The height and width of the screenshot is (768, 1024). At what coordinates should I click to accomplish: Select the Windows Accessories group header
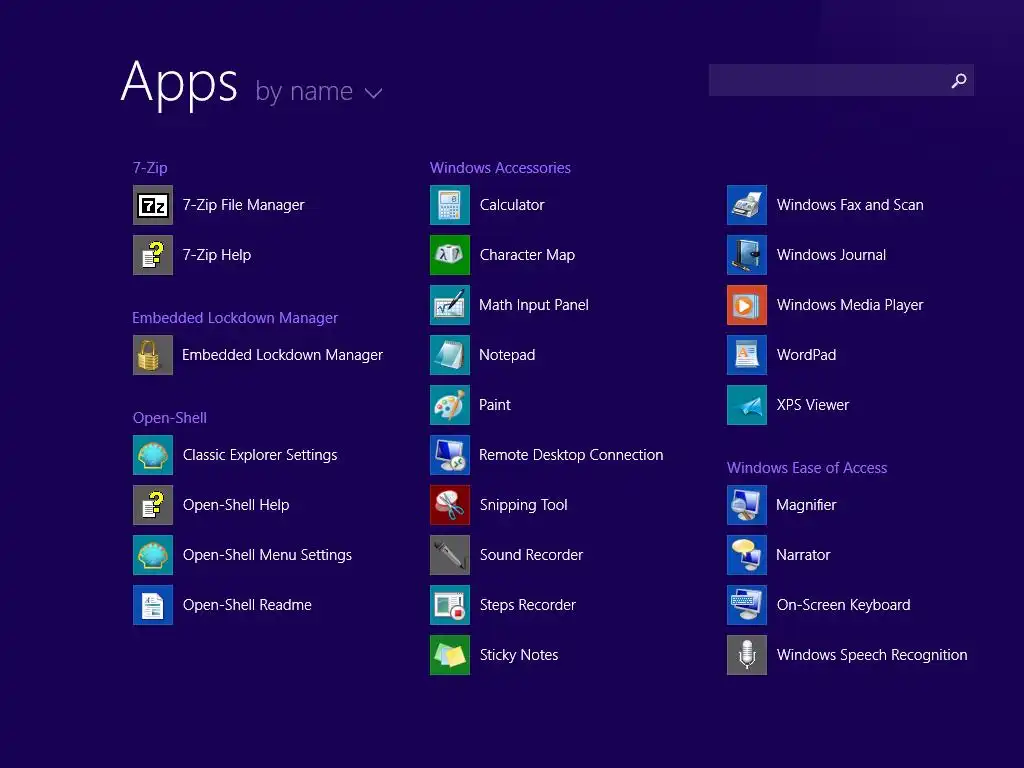500,168
